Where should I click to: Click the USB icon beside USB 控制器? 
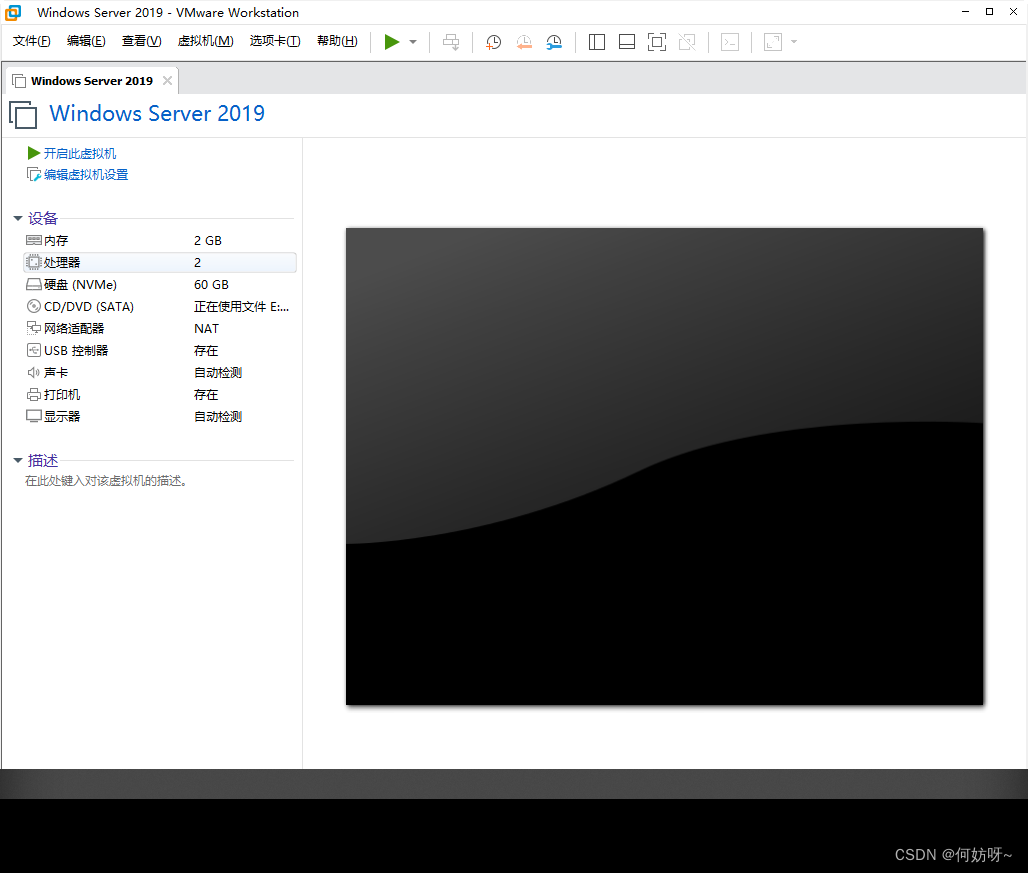33,350
